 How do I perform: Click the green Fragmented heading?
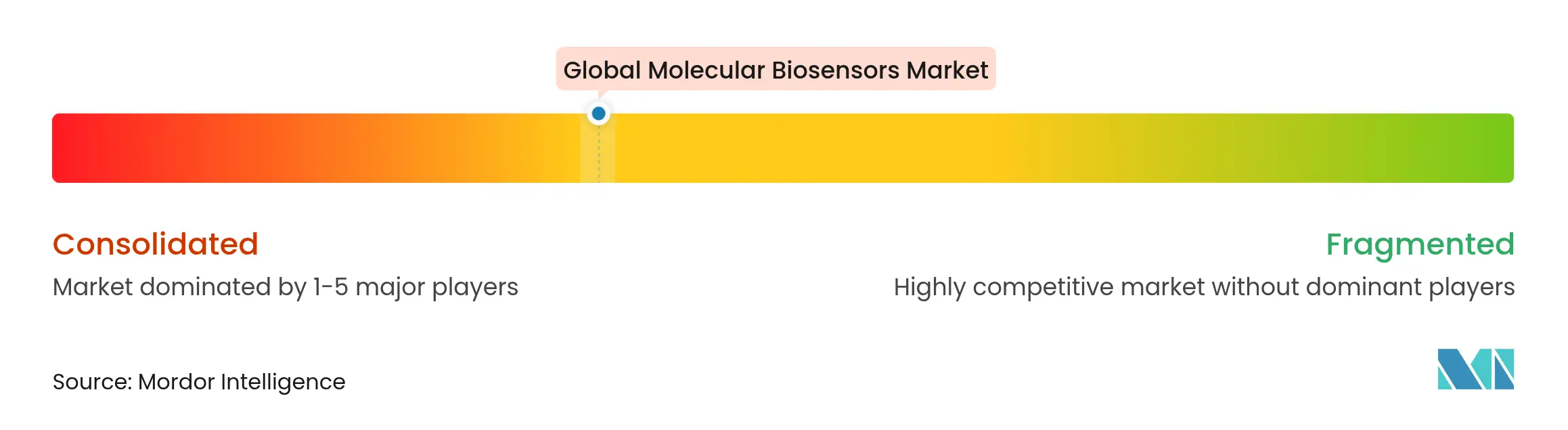pos(1420,244)
